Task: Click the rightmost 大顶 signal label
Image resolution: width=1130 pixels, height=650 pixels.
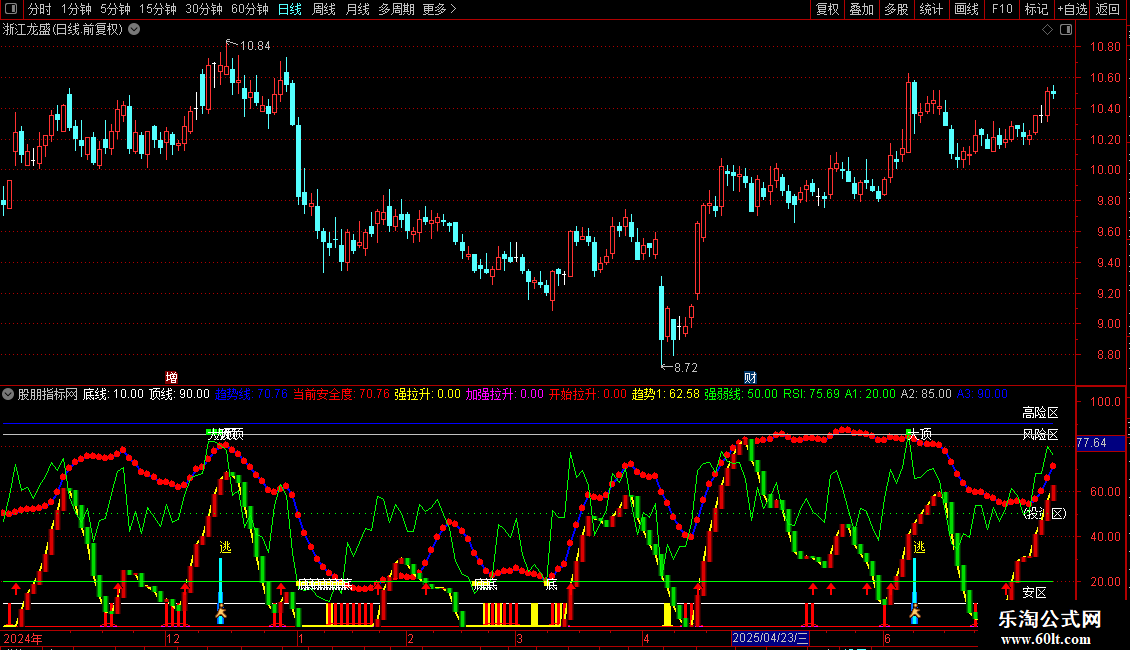Action: (920, 435)
